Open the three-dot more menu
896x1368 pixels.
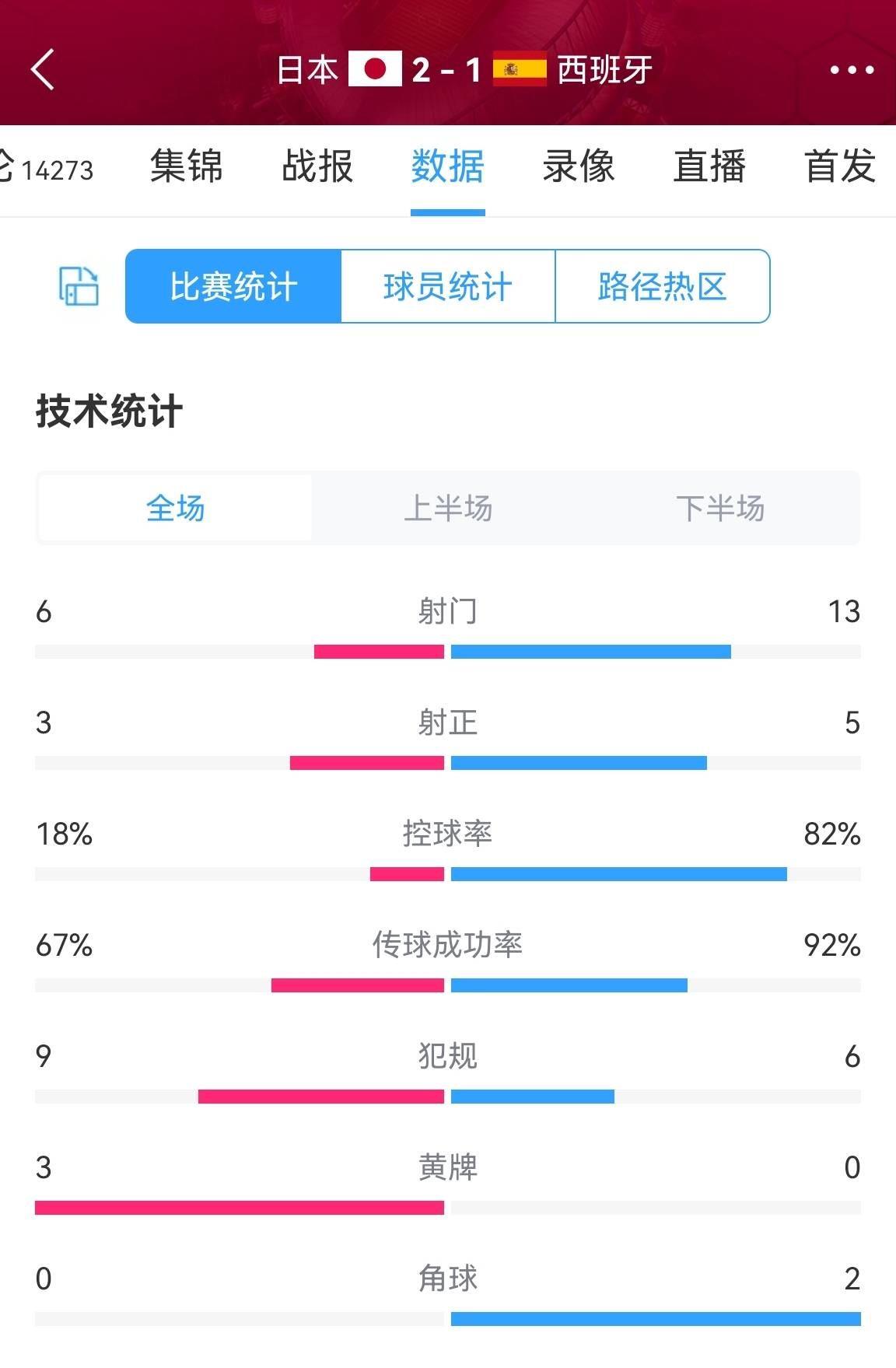(852, 70)
